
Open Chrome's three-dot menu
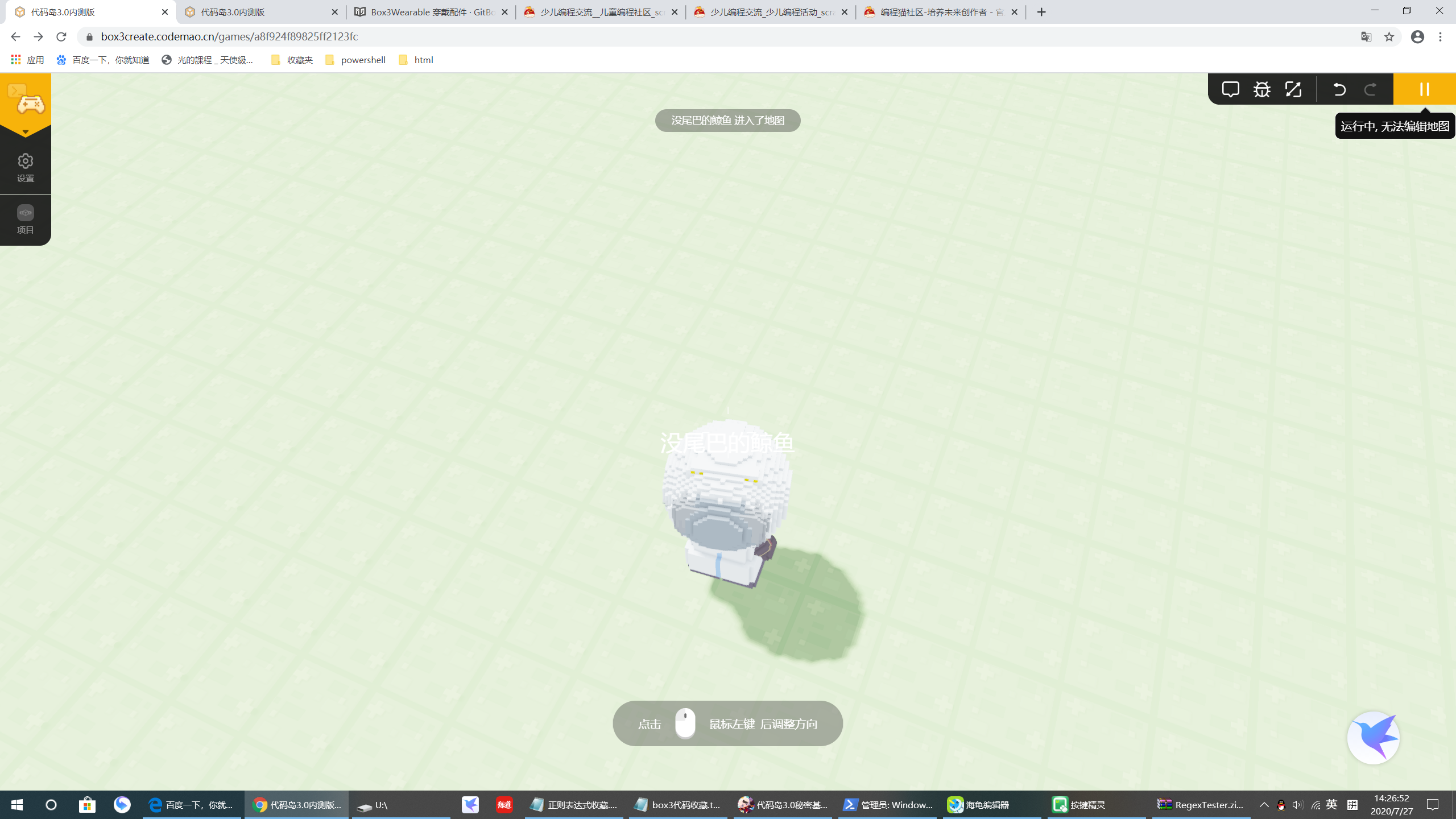[1440, 36]
